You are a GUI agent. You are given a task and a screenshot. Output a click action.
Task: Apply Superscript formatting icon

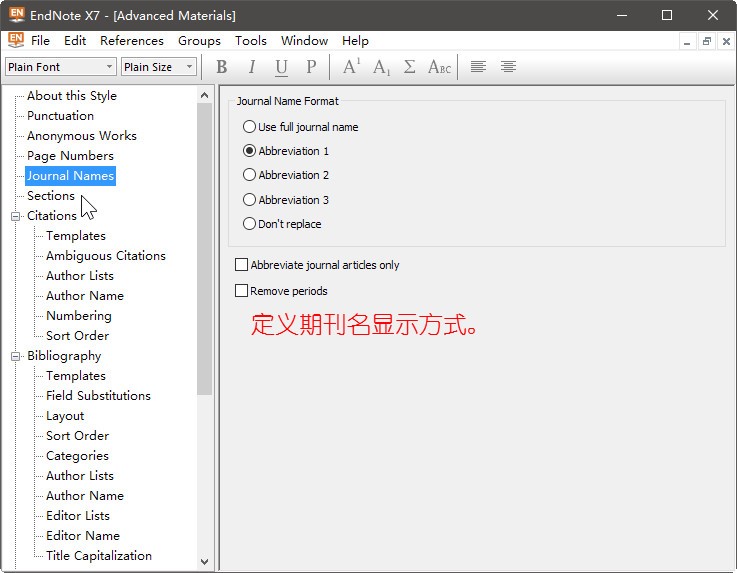point(351,67)
